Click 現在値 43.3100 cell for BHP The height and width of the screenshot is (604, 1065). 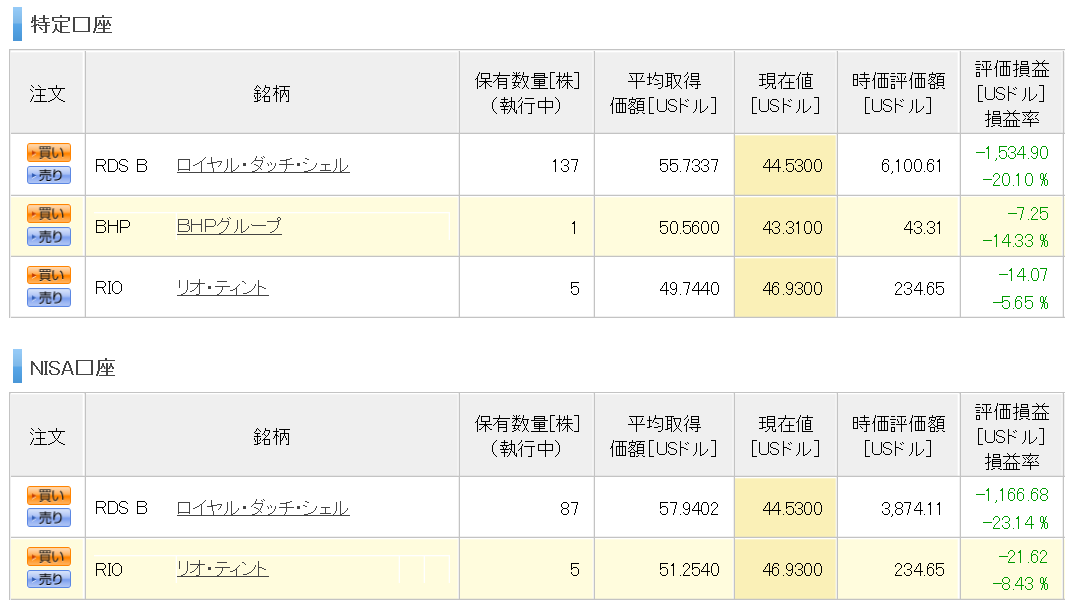tap(786, 226)
